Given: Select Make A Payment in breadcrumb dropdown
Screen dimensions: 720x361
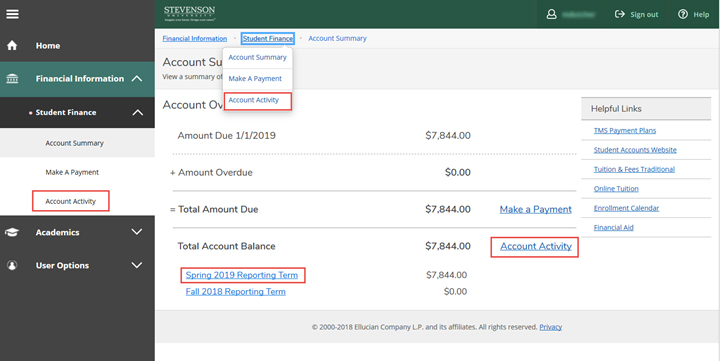Looking at the screenshot, I should 255,79.
